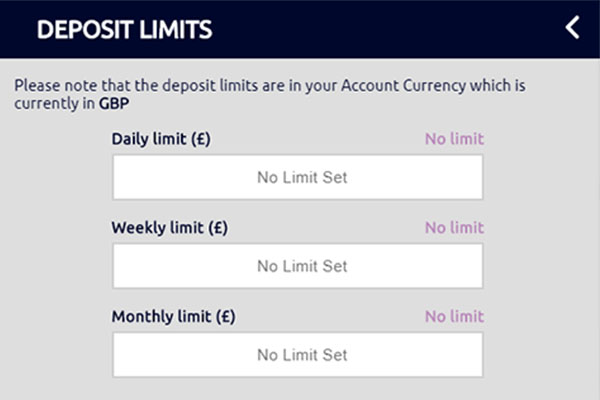Select the 'Weekly limit (£)' label
The image size is (600, 400).
click(169, 227)
